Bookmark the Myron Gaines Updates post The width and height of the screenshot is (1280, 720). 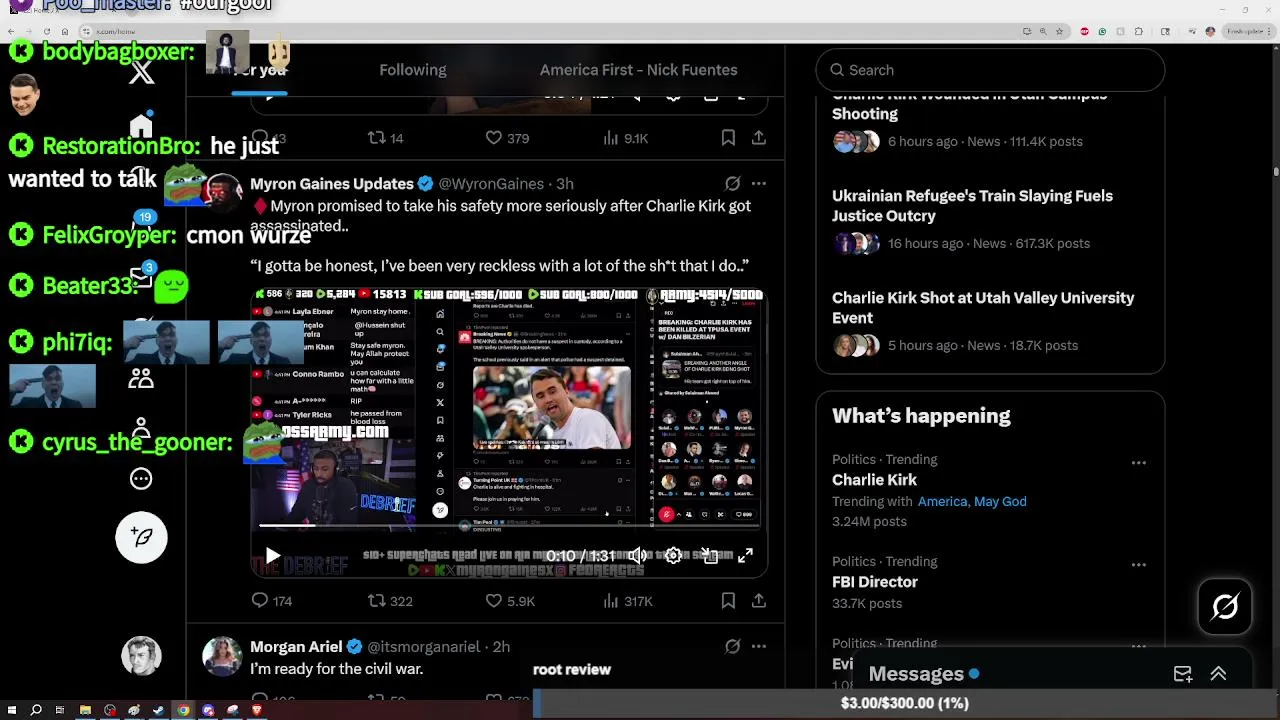[x=728, y=601]
